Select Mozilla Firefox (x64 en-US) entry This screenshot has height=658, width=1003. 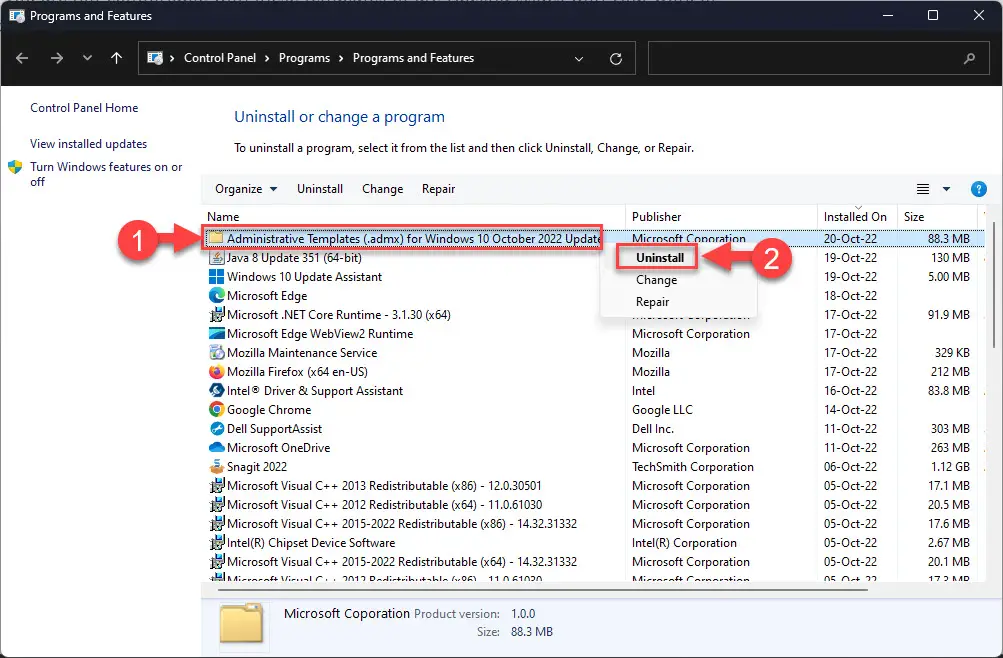(297, 372)
